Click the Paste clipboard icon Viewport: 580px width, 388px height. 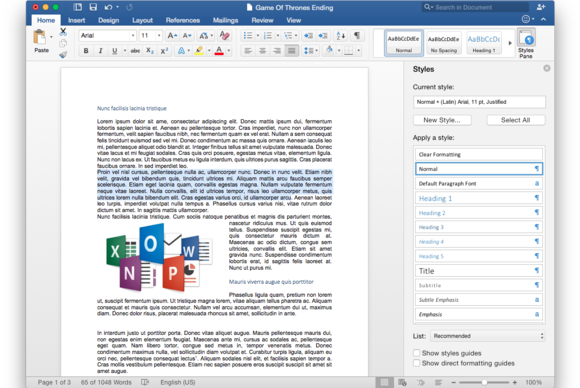click(x=40, y=37)
